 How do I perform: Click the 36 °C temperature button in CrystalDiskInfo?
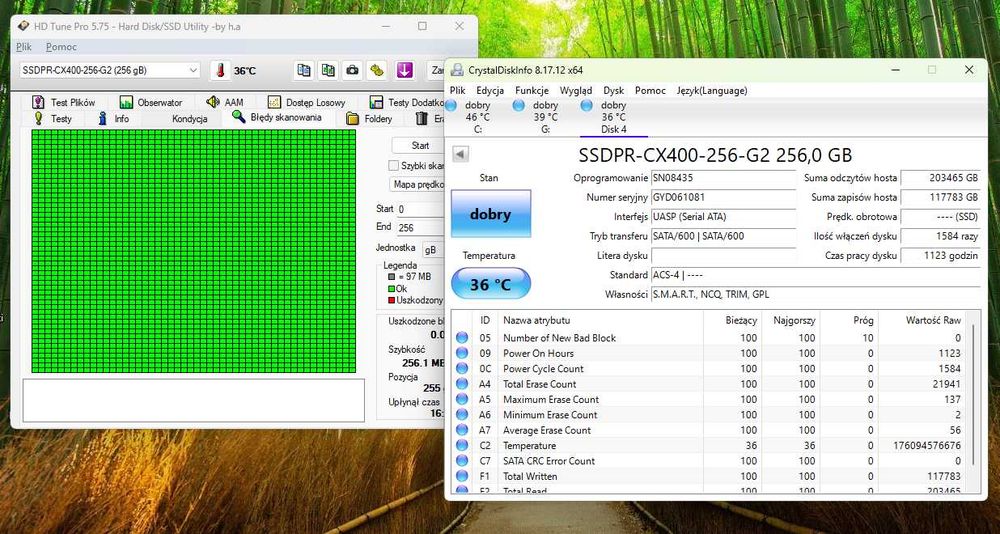pyautogui.click(x=490, y=284)
